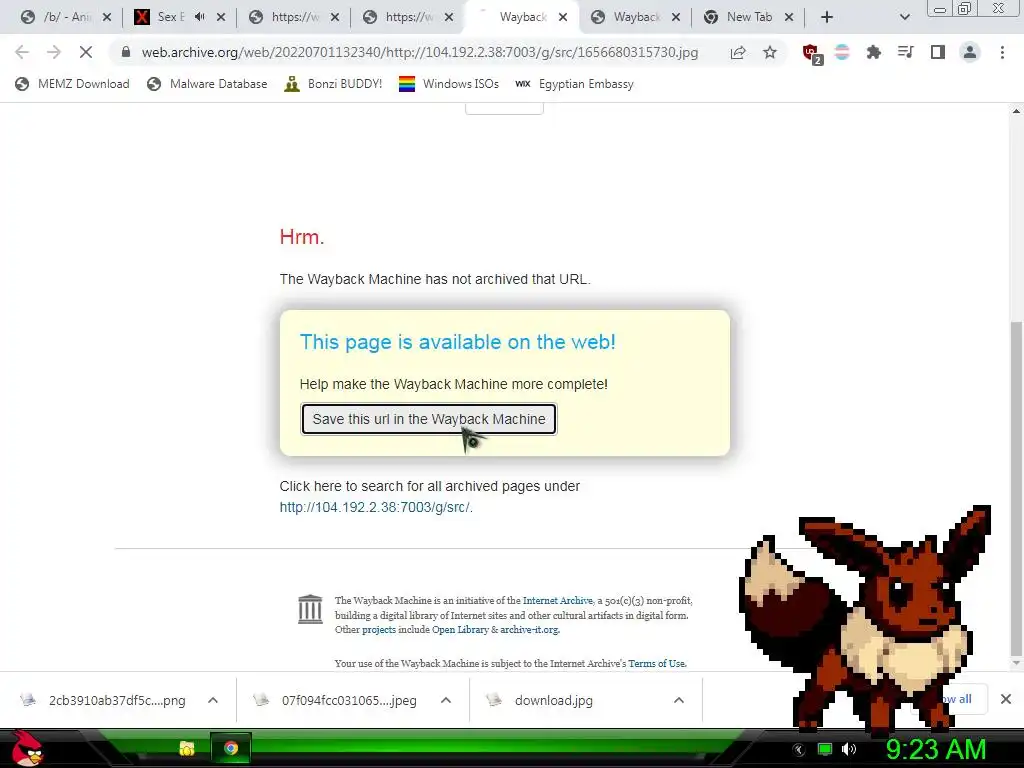
Task: Open the uBlock Origin extension icon
Action: [812, 54]
